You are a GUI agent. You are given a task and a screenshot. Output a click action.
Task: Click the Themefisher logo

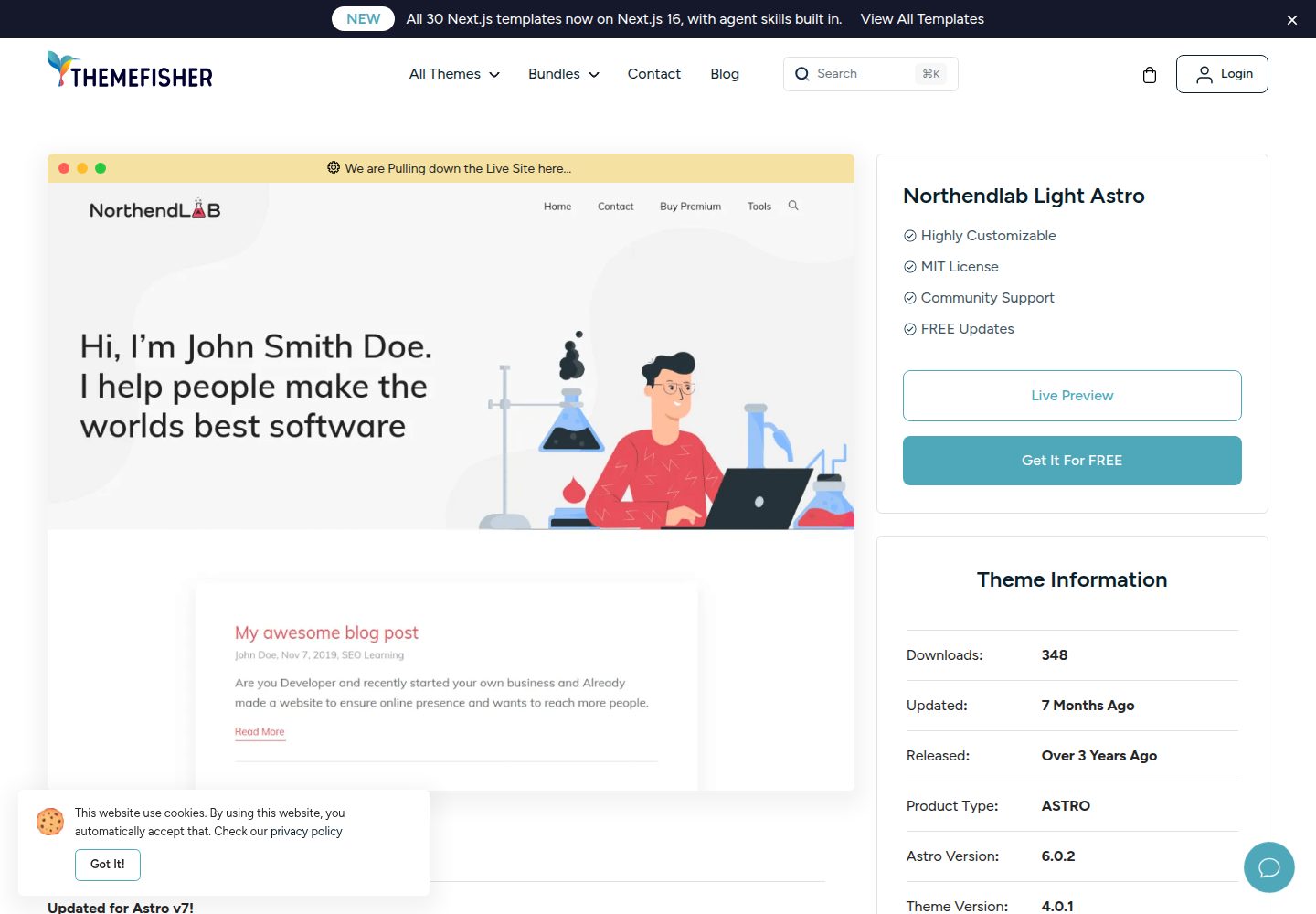click(x=130, y=70)
